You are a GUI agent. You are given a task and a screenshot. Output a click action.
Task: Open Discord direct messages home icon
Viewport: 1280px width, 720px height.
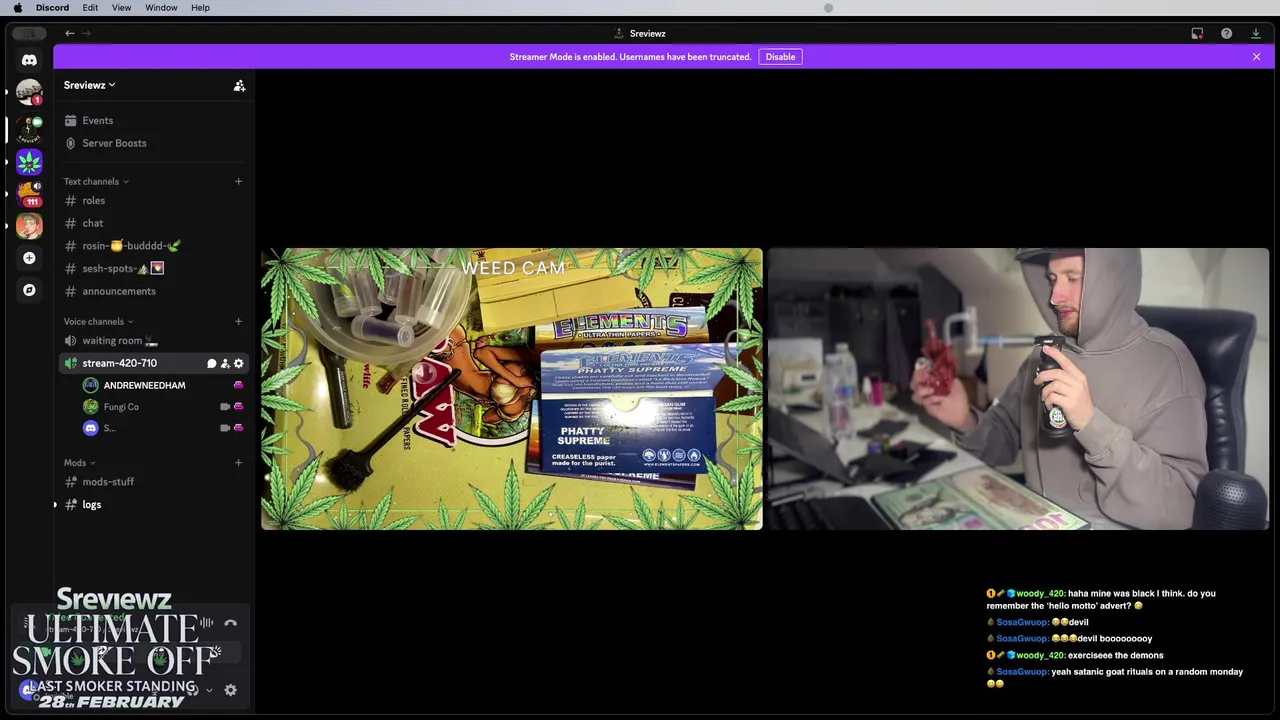29,60
